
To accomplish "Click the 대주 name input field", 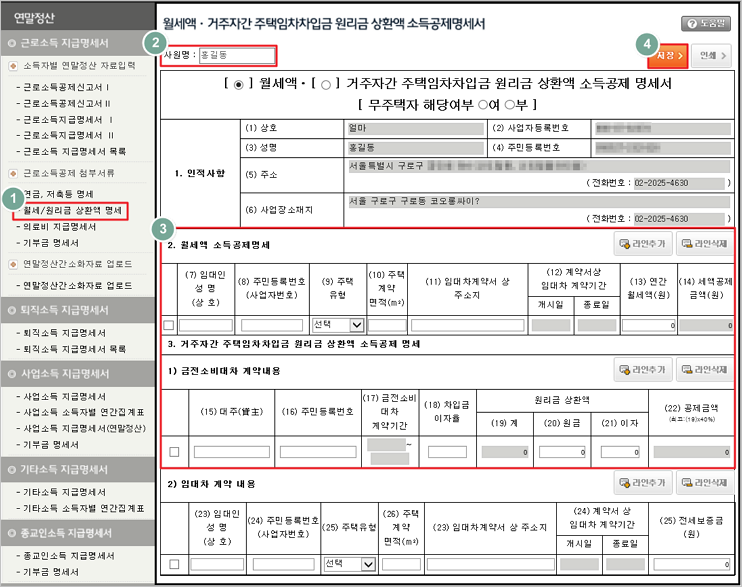I will (232, 452).
